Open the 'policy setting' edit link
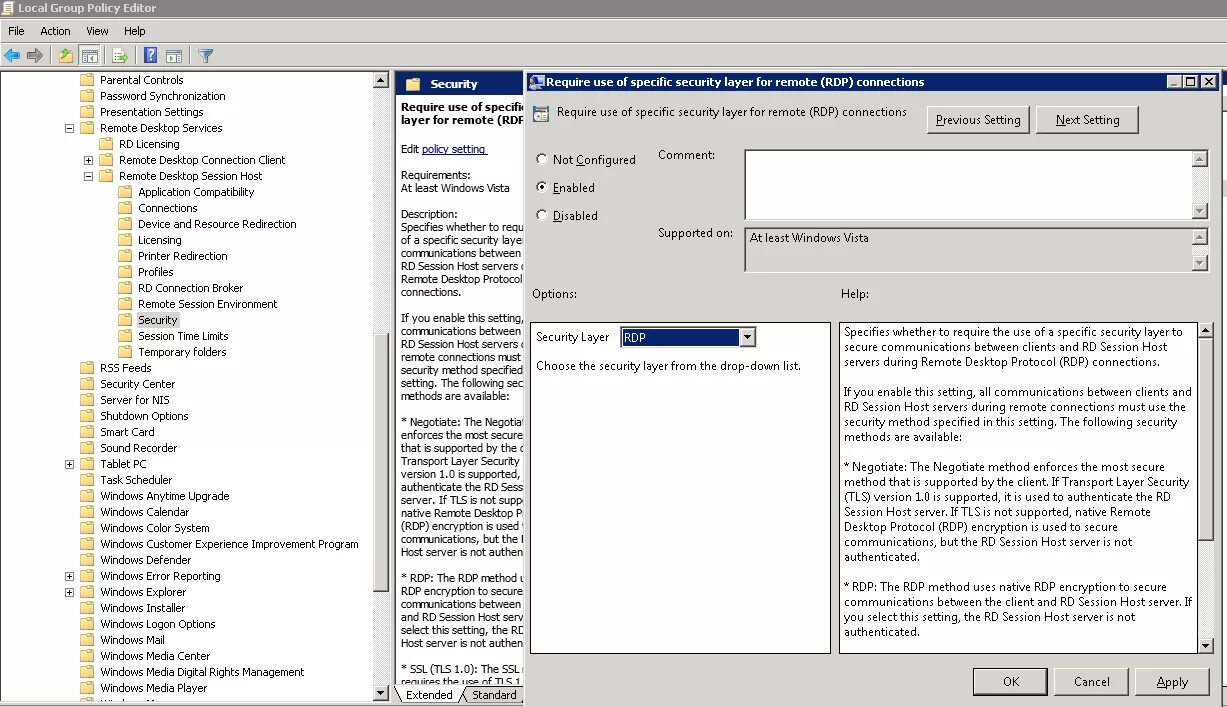Viewport: 1227px width, 707px height. click(x=454, y=149)
